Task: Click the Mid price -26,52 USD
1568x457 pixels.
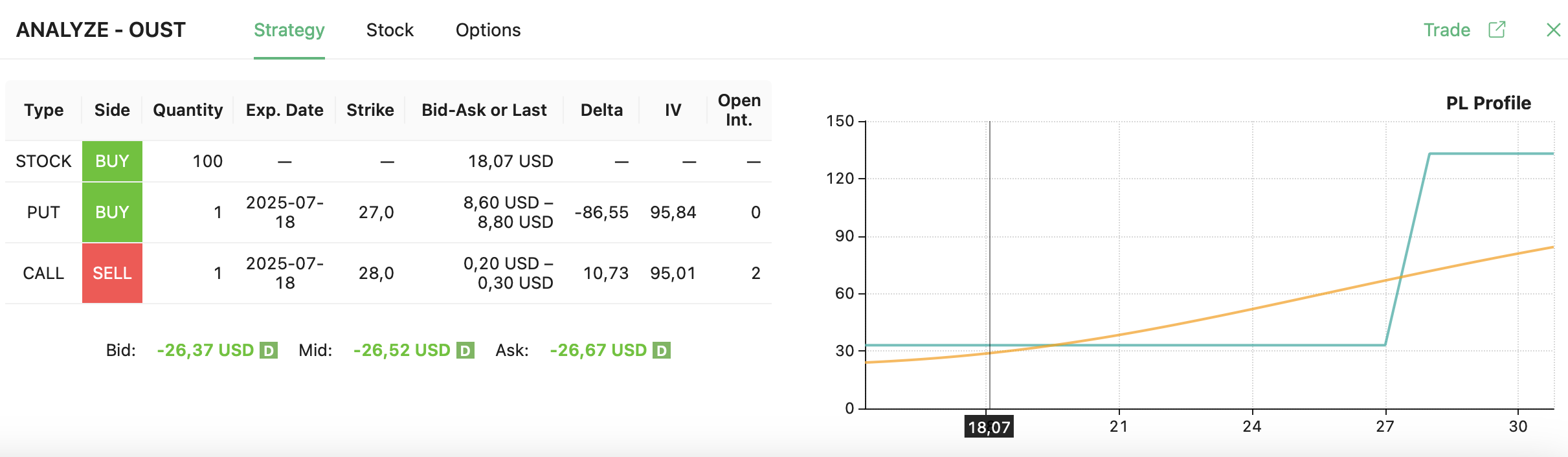Action: tap(401, 350)
